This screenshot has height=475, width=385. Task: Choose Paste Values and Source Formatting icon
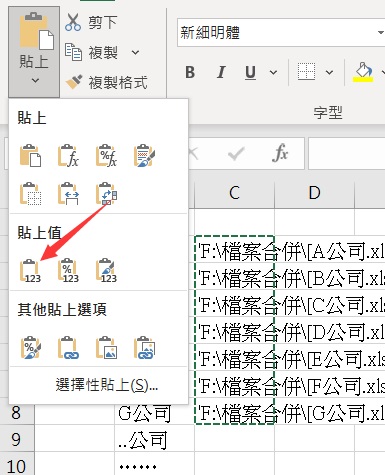point(106,271)
